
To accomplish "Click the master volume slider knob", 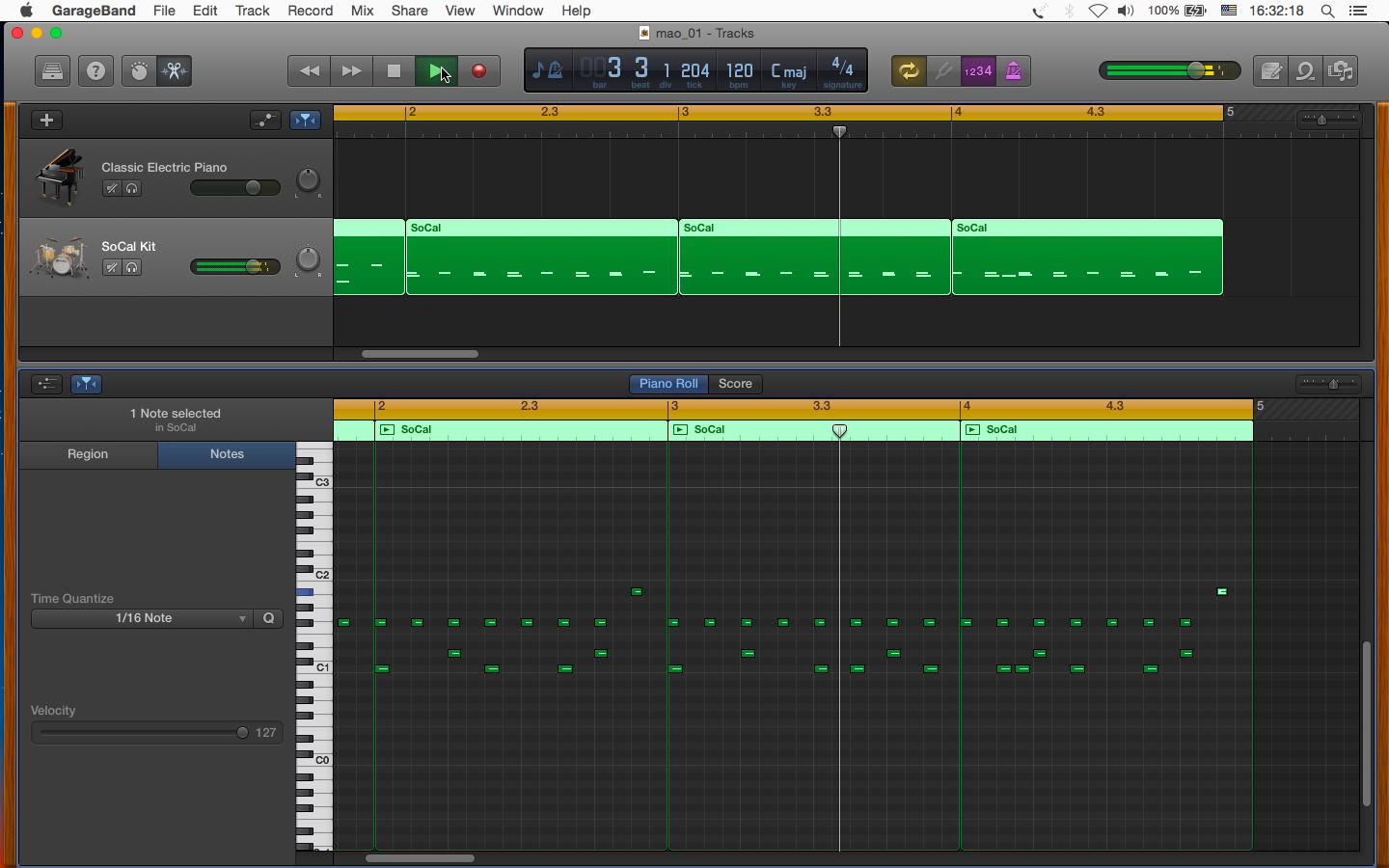I will 1198,71.
